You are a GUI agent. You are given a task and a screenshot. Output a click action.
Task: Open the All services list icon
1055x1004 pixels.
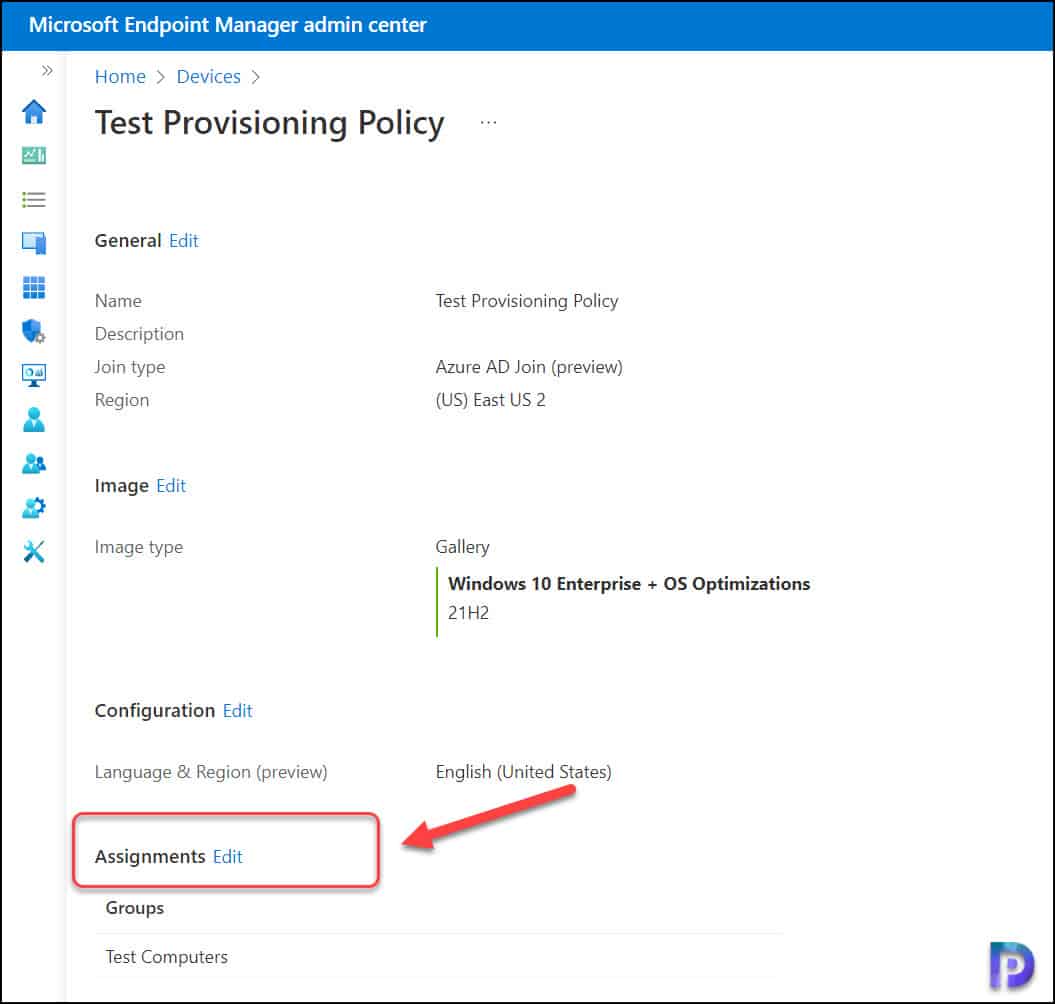click(x=34, y=200)
